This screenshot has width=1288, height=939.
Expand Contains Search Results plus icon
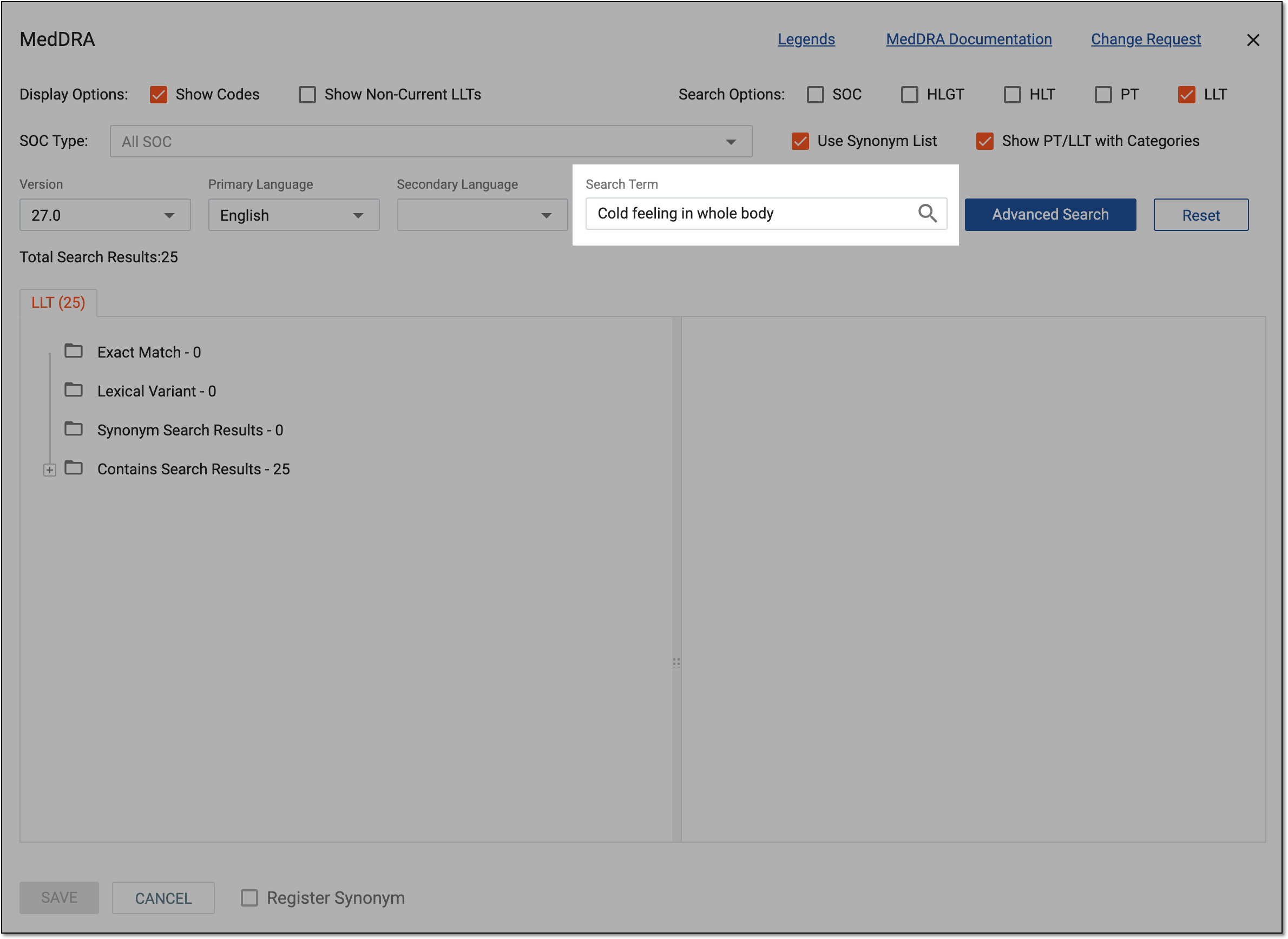tap(49, 469)
